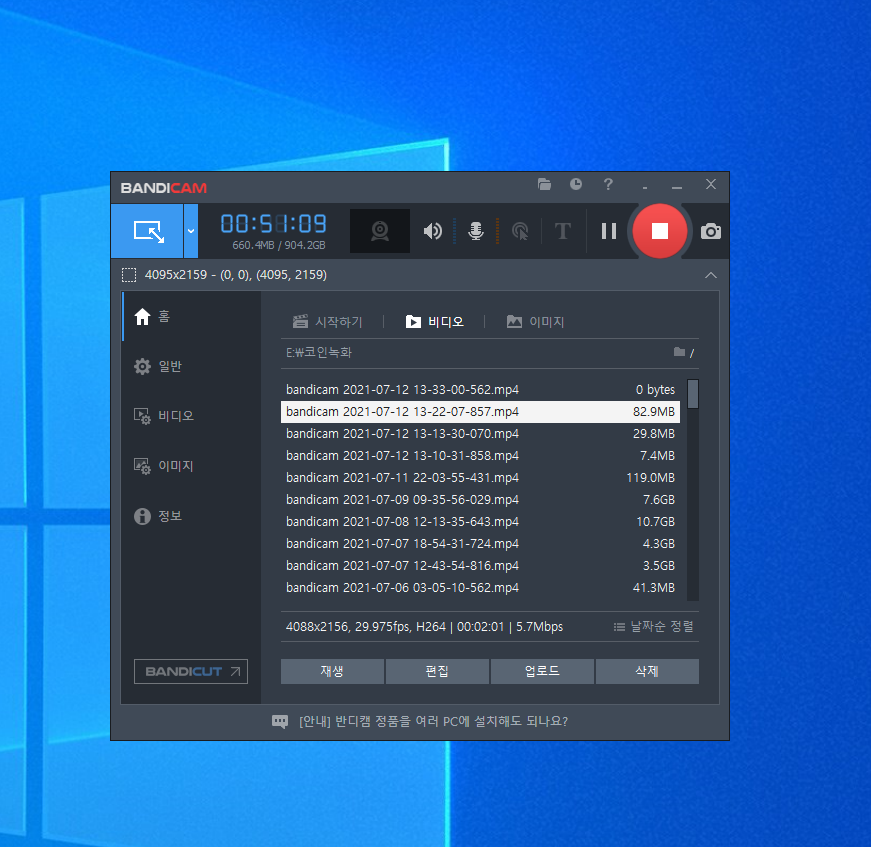Click the BANDICAM logo
The height and width of the screenshot is (847, 871).
point(164,188)
